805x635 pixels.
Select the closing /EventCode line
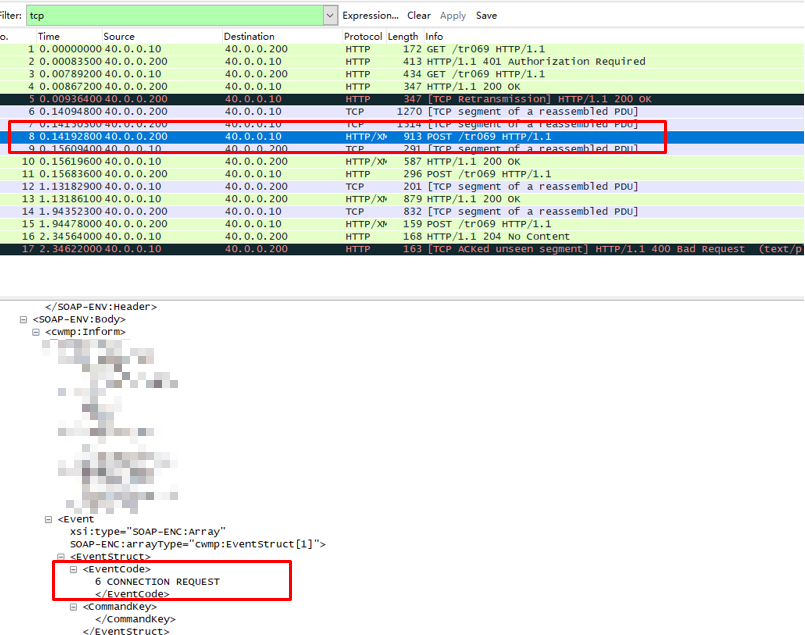tap(132, 594)
